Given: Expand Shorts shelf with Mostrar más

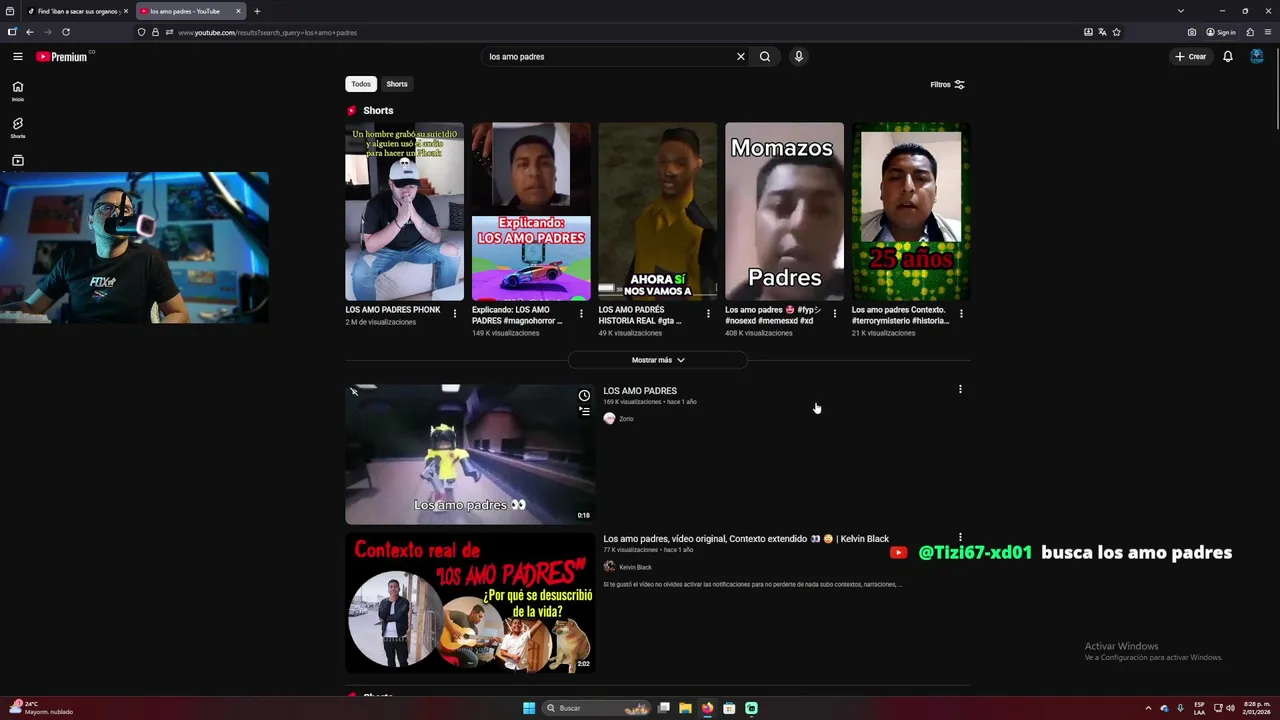Looking at the screenshot, I should (x=658, y=360).
